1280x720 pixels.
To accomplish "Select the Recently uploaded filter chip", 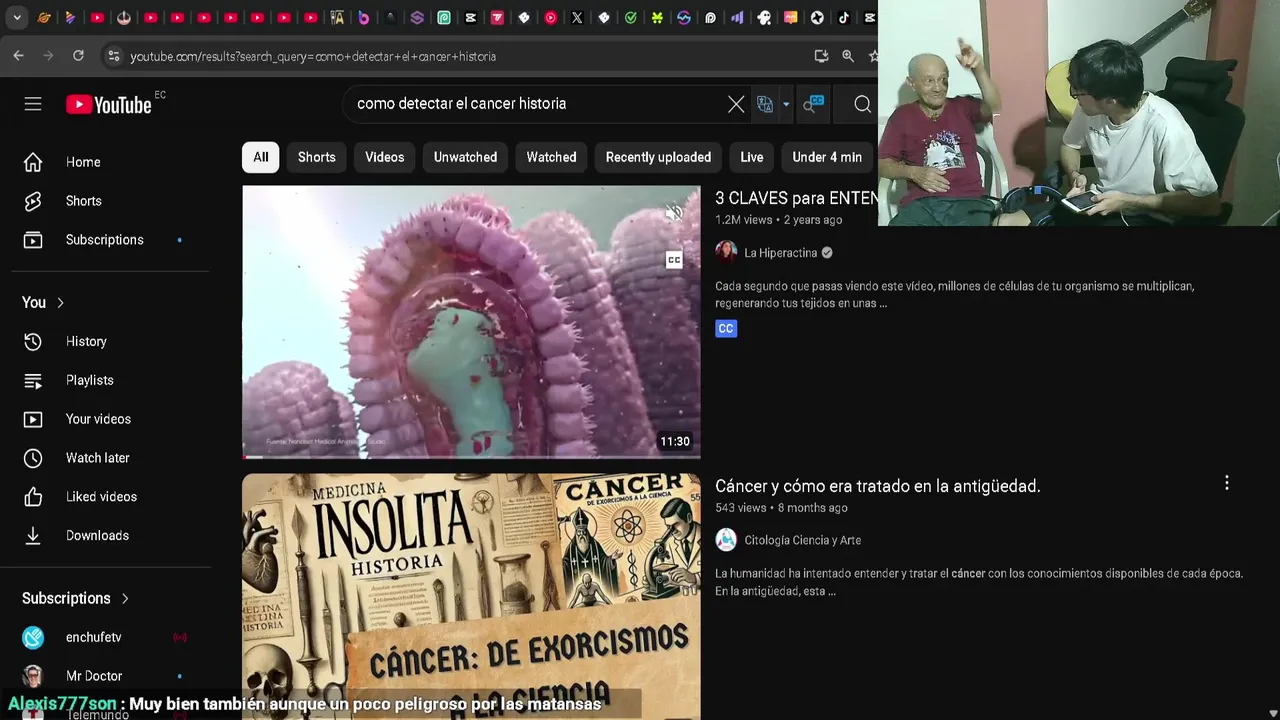I will point(658,157).
